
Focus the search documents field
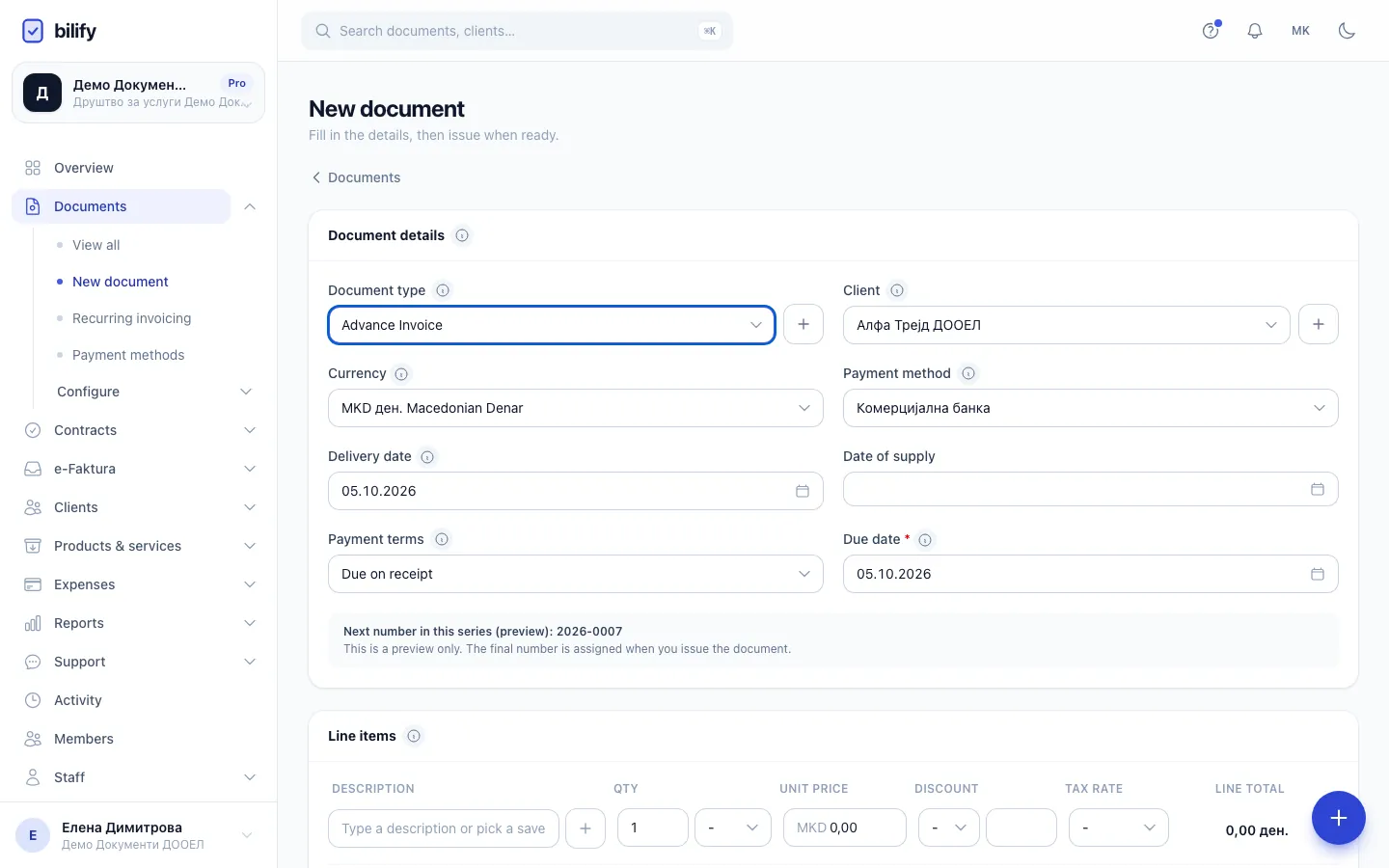tap(517, 31)
